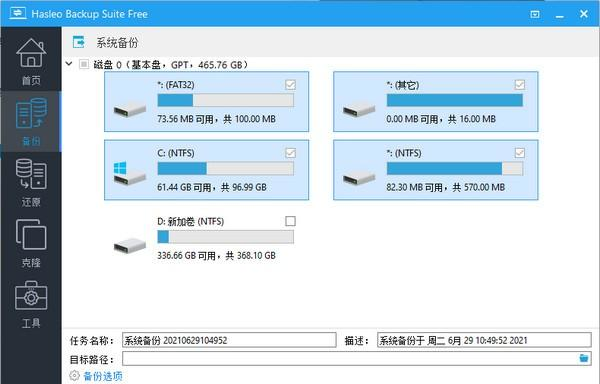Screen dimensions: 600x384
Task: Collapse the 磁盘 0 disk tree
Action: [69, 64]
